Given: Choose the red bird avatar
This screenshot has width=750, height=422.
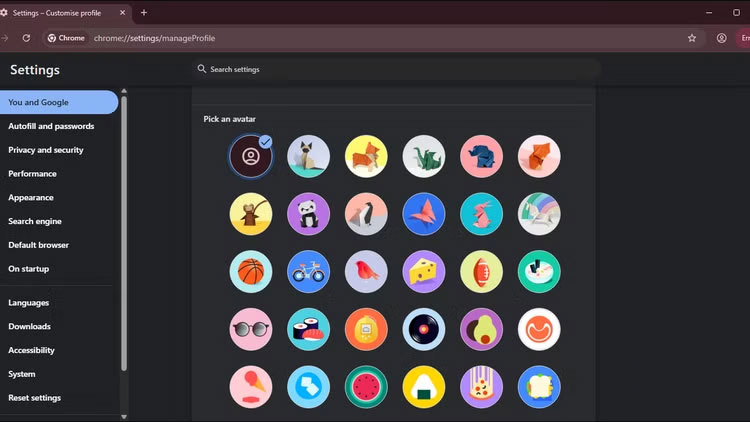Looking at the screenshot, I should click(366, 272).
